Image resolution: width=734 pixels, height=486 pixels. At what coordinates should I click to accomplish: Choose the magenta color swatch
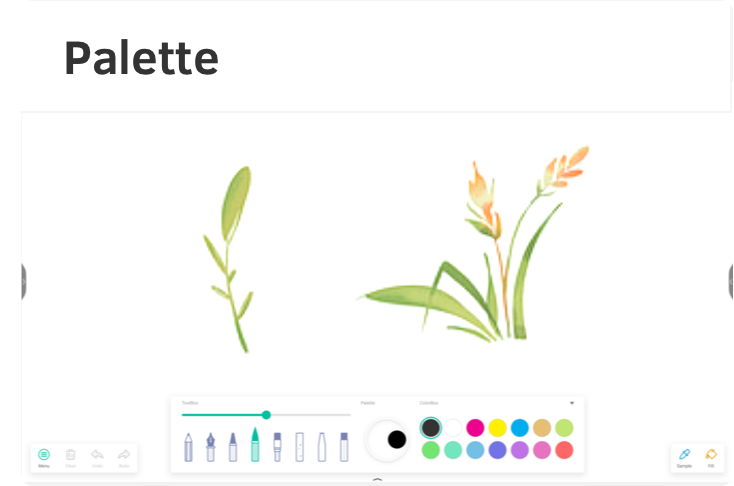tap(475, 428)
